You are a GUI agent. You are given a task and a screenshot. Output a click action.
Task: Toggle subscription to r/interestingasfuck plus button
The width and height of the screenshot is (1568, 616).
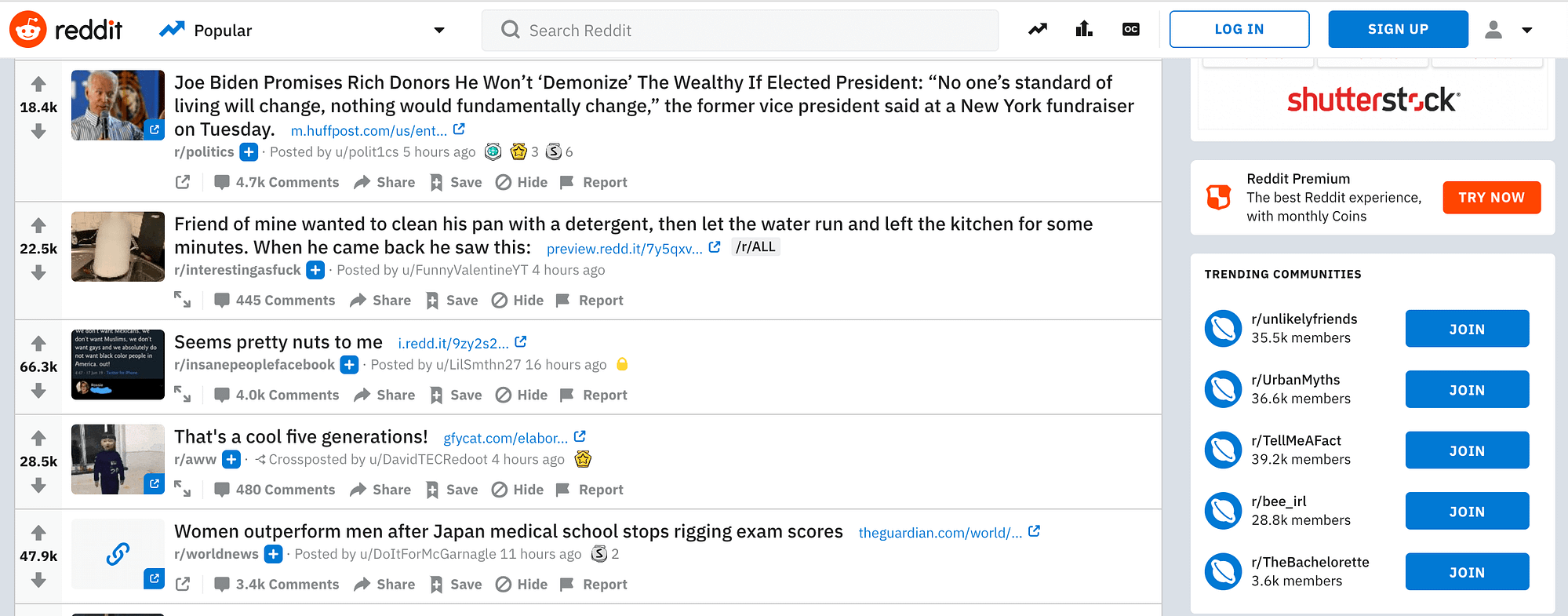click(315, 270)
